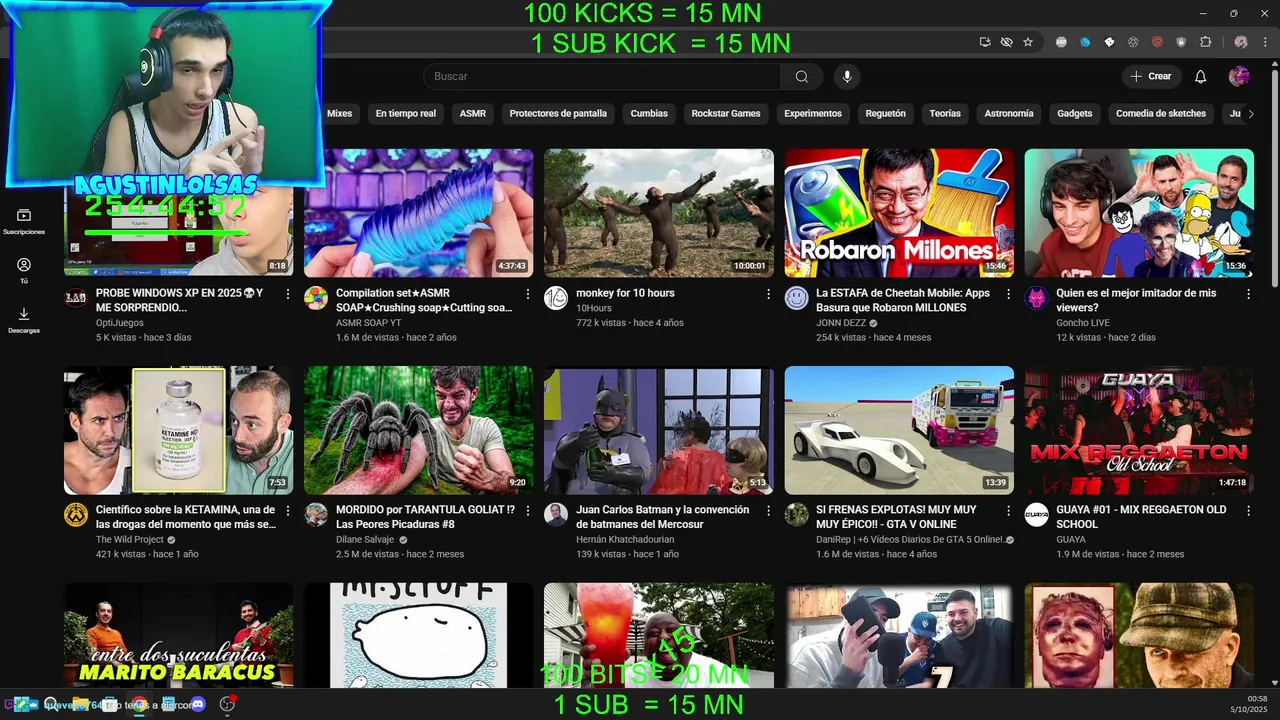This screenshot has width=1280, height=720.
Task: Bookmark this page with the star icon
Action: click(1028, 42)
